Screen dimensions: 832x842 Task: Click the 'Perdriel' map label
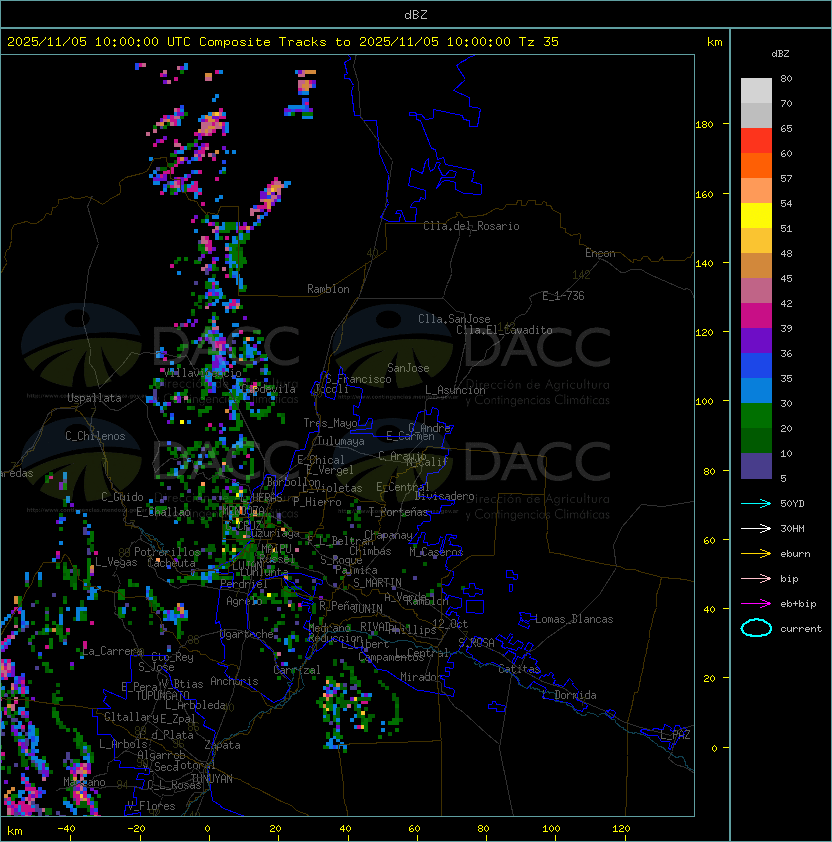click(244, 584)
